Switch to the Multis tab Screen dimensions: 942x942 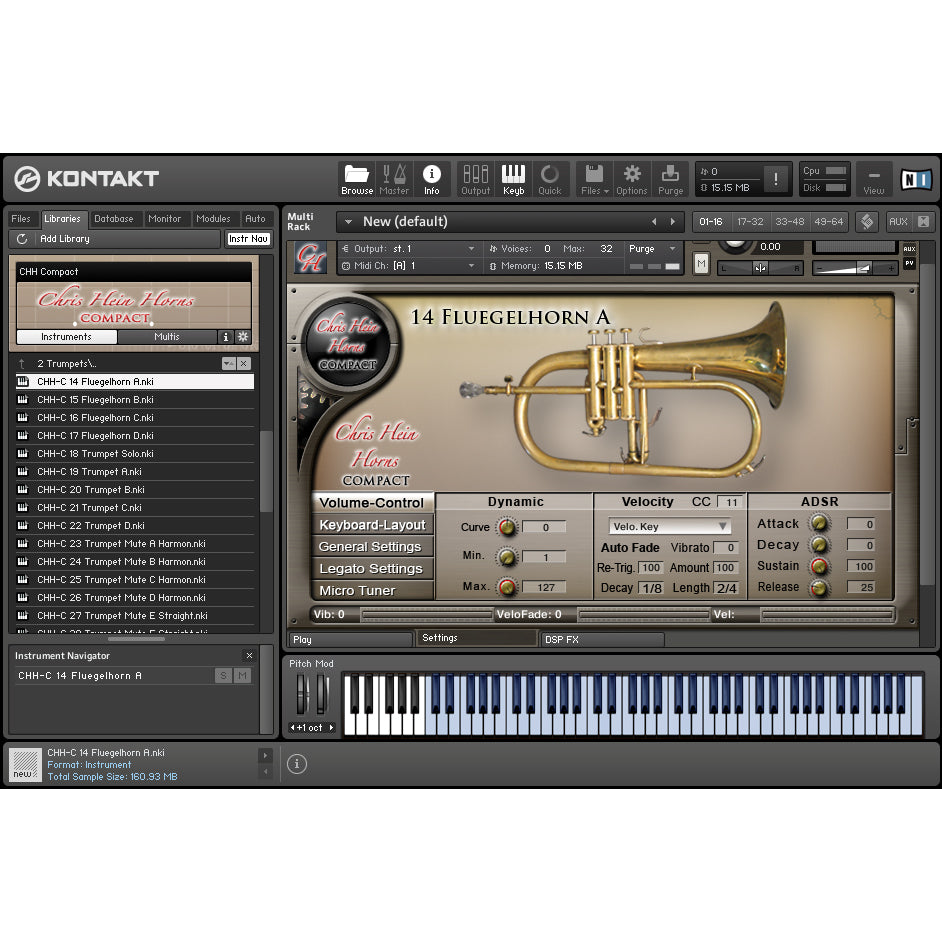166,337
